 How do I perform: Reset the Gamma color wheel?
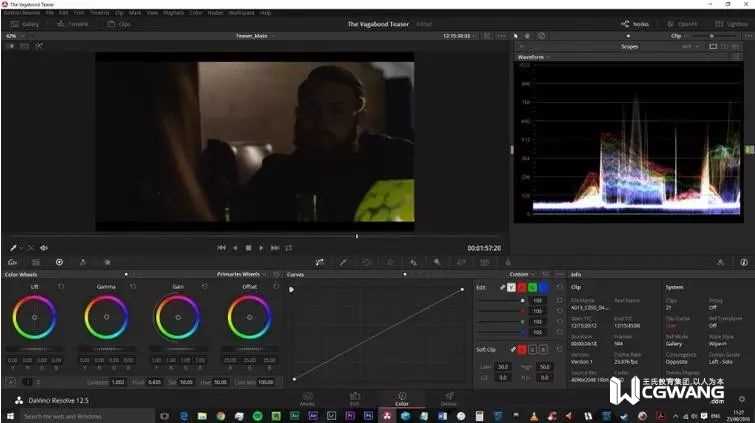132,287
